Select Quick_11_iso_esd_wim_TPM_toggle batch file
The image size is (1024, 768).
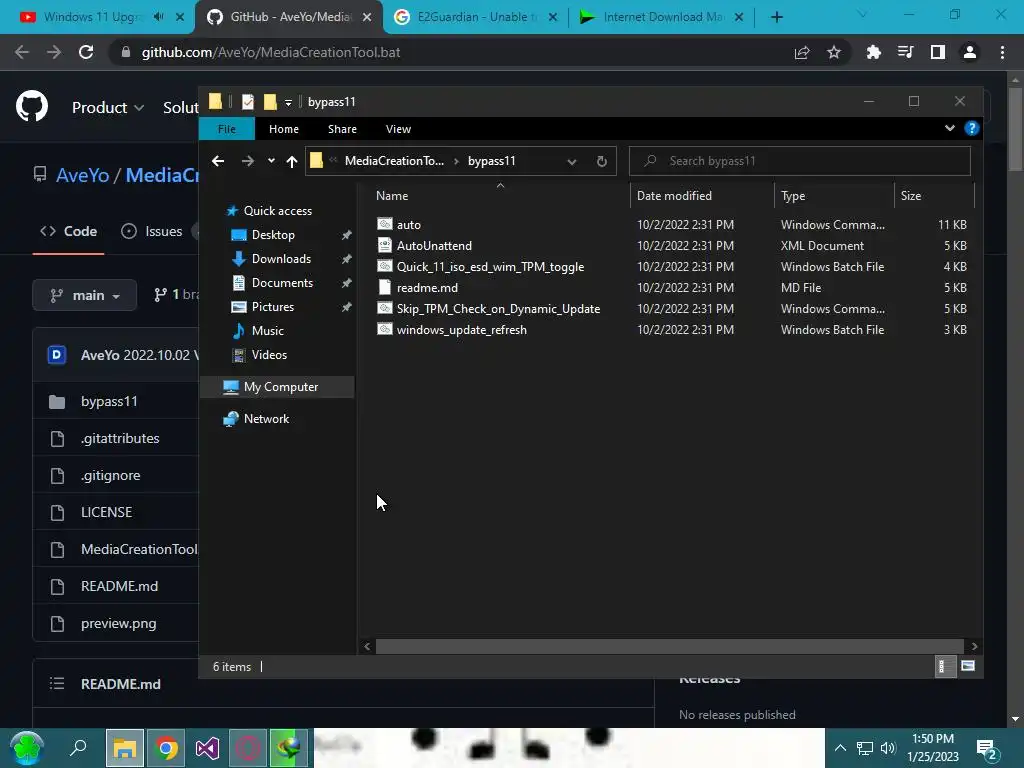[x=490, y=266]
